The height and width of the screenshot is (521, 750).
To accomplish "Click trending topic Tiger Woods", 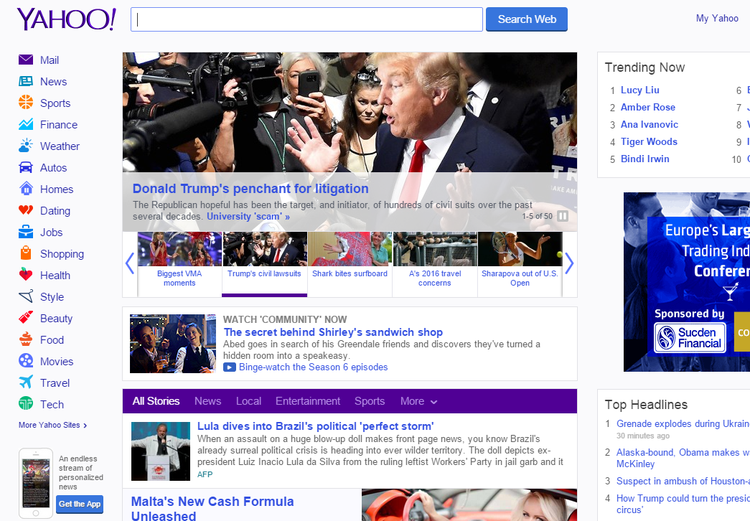I will (x=649, y=142).
